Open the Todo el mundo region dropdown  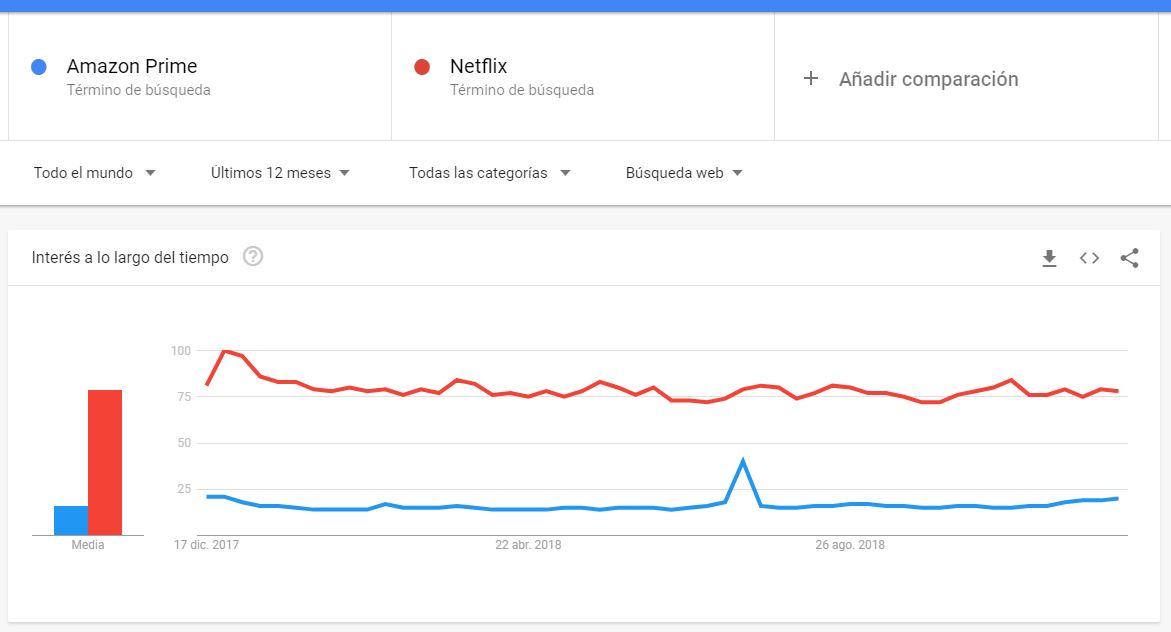(x=95, y=172)
